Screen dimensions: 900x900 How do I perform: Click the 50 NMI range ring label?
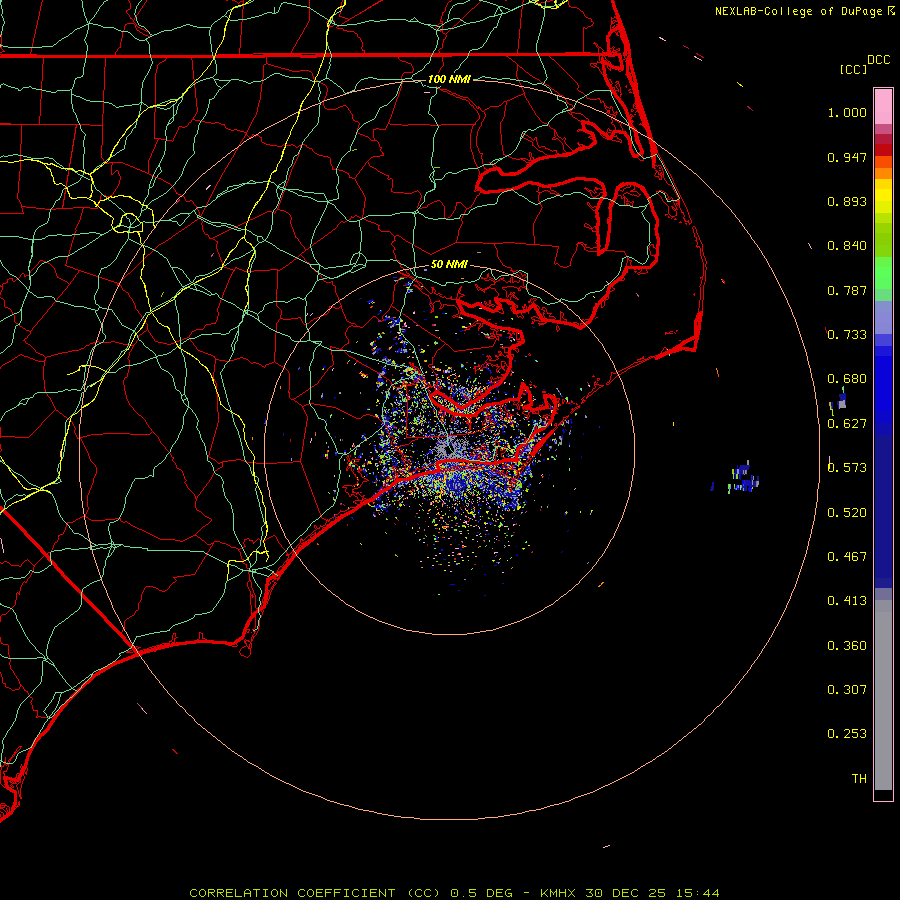tap(449, 264)
